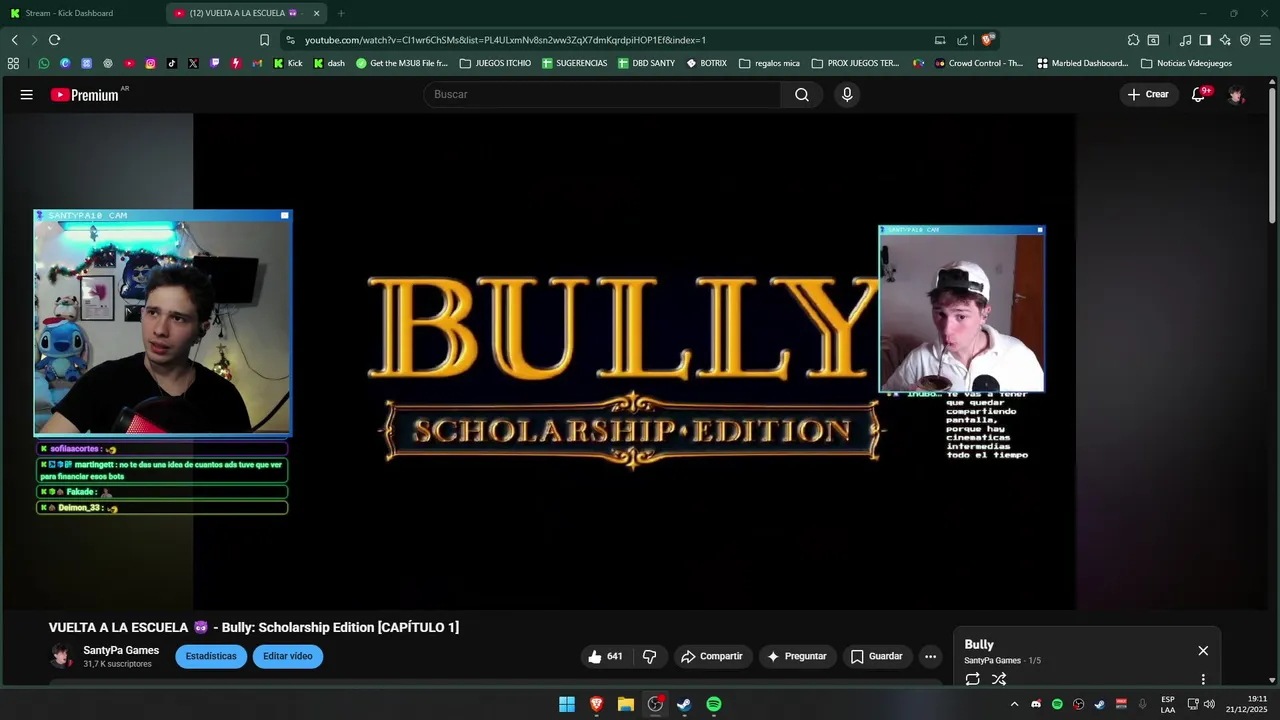Share this page via address bar icon
This screenshot has width=1280, height=720.
(x=962, y=40)
